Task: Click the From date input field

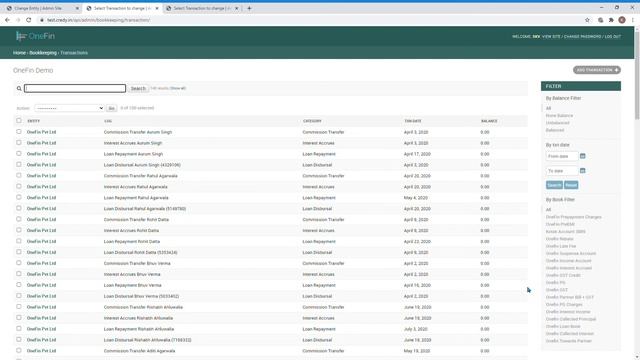Action: (562, 156)
